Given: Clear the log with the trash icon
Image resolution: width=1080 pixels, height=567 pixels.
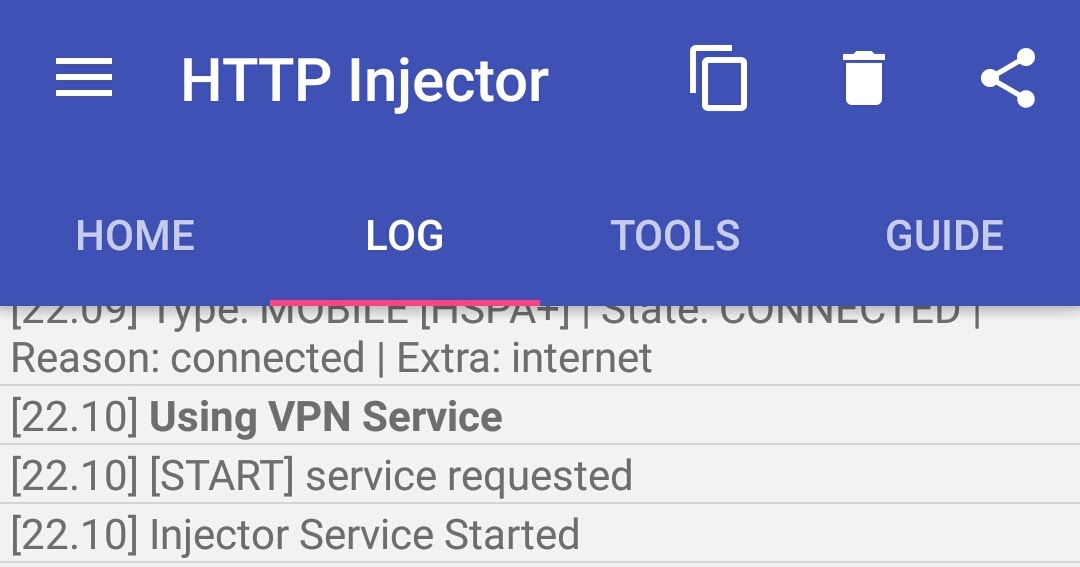Looking at the screenshot, I should tap(864, 78).
